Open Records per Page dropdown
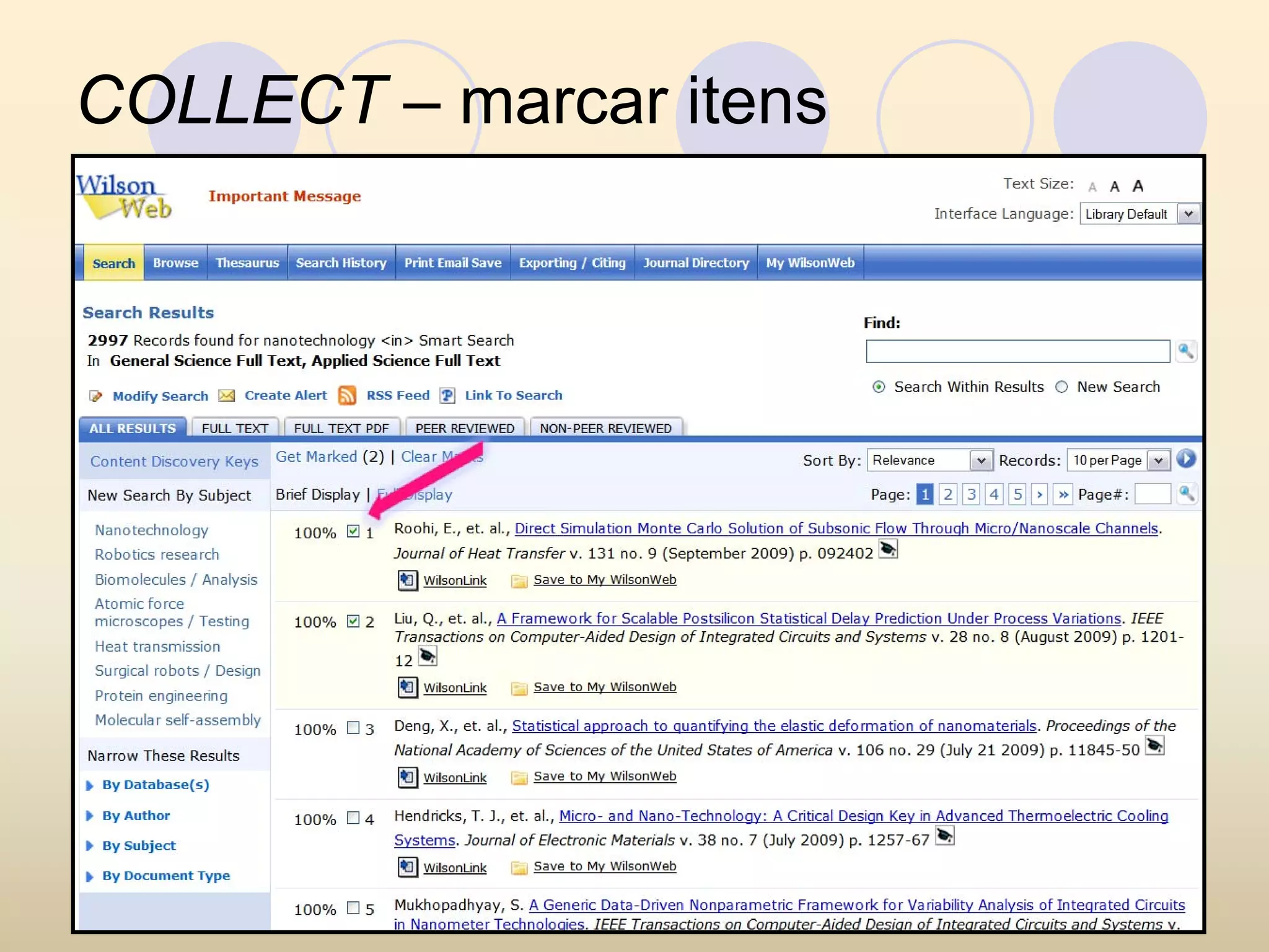This screenshot has width=1269, height=952. 1119,460
